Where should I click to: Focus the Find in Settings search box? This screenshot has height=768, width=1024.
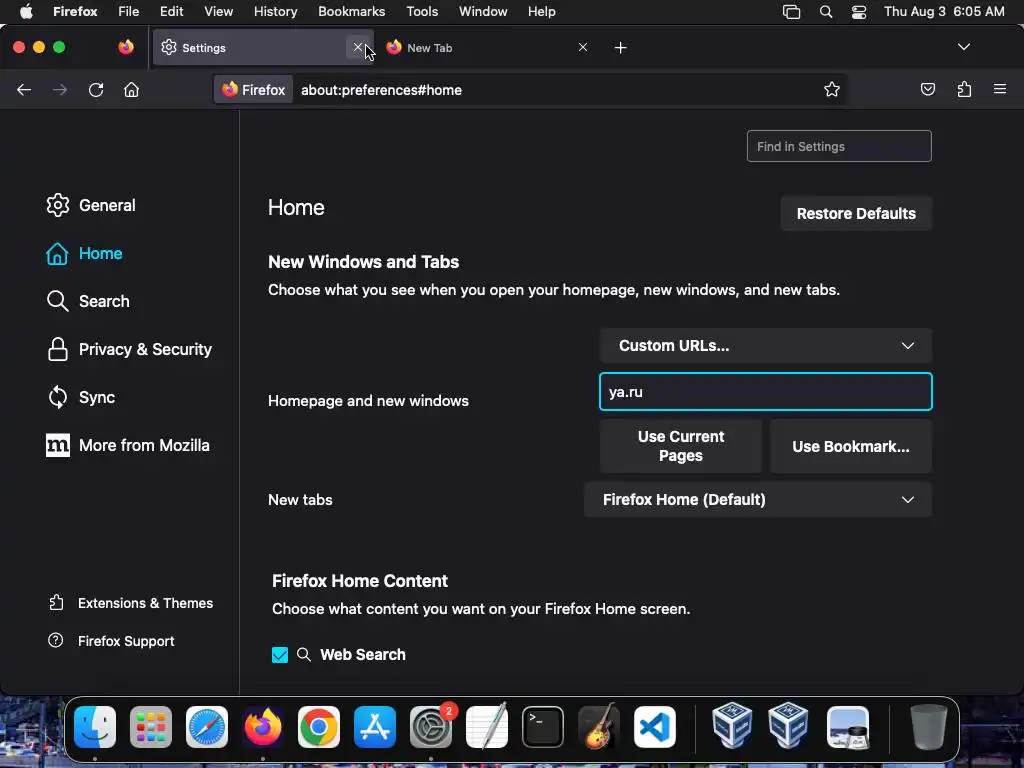pos(839,146)
